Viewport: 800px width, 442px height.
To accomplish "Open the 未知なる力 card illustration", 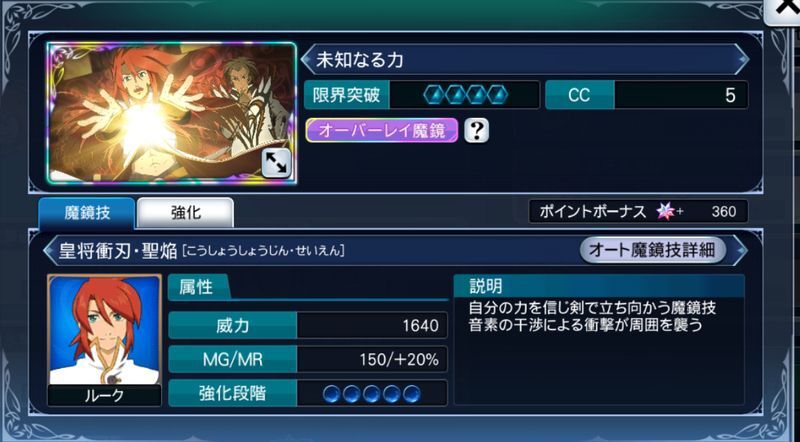I will [171, 112].
